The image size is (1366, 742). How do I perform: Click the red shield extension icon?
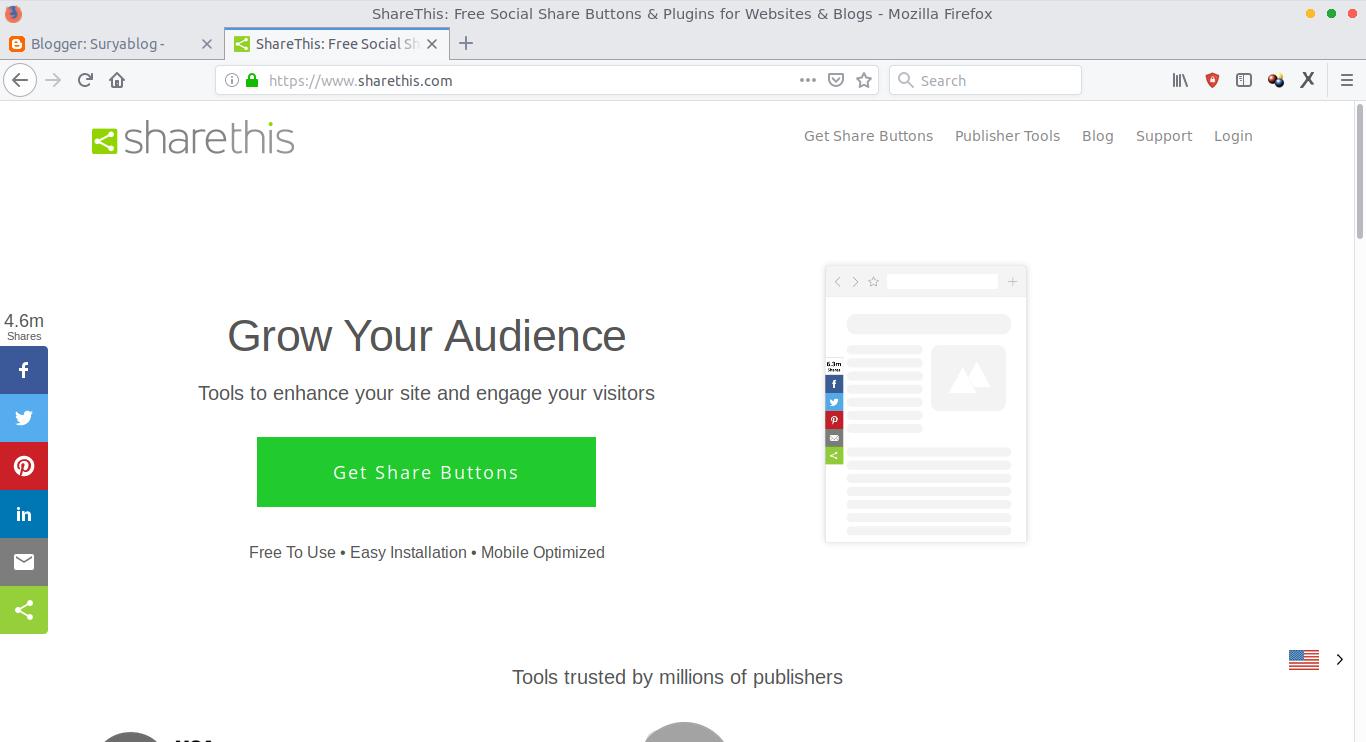[1212, 80]
